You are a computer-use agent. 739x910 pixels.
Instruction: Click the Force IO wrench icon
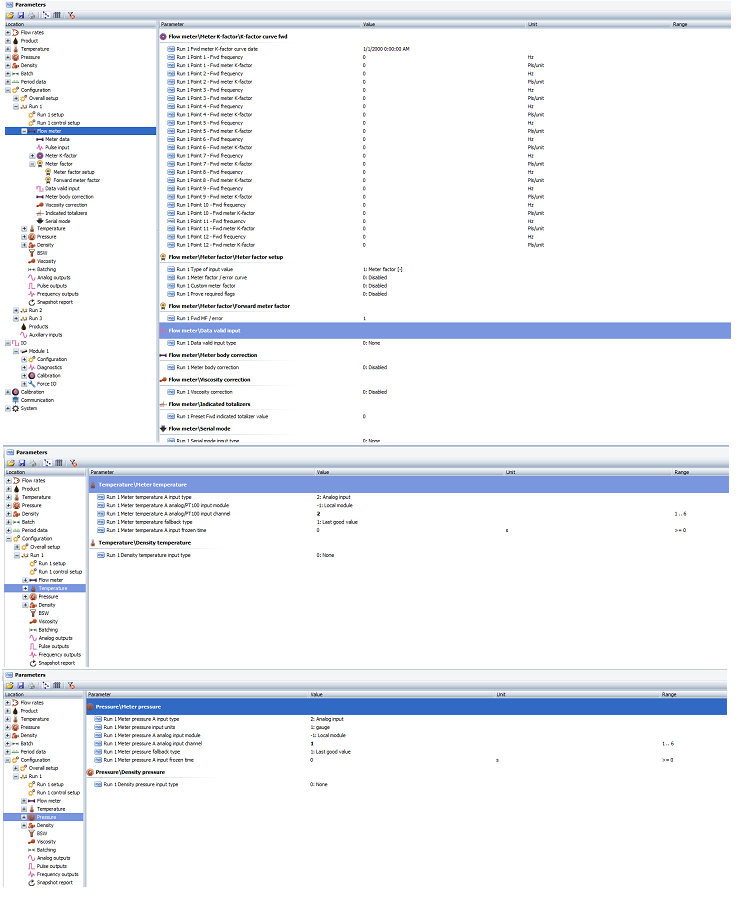coord(32,384)
